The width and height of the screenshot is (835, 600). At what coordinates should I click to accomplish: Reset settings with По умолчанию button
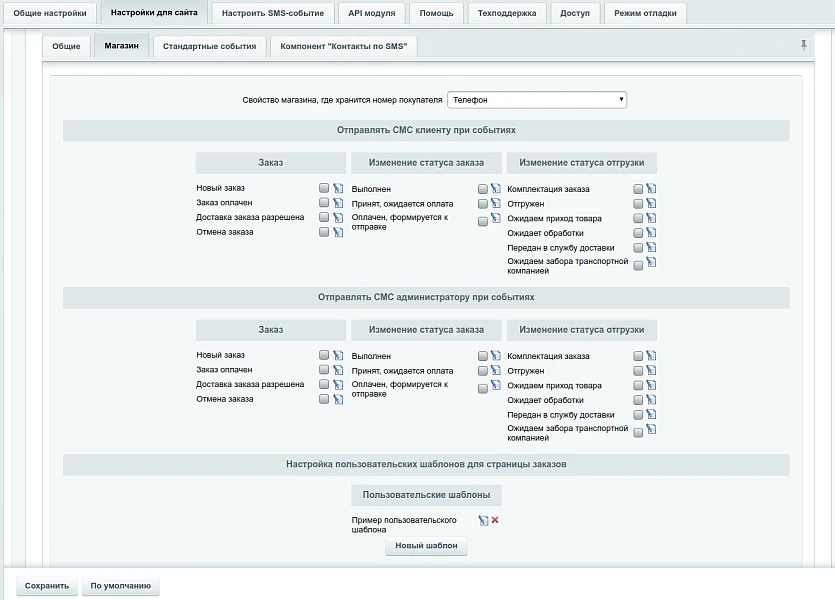click(120, 586)
